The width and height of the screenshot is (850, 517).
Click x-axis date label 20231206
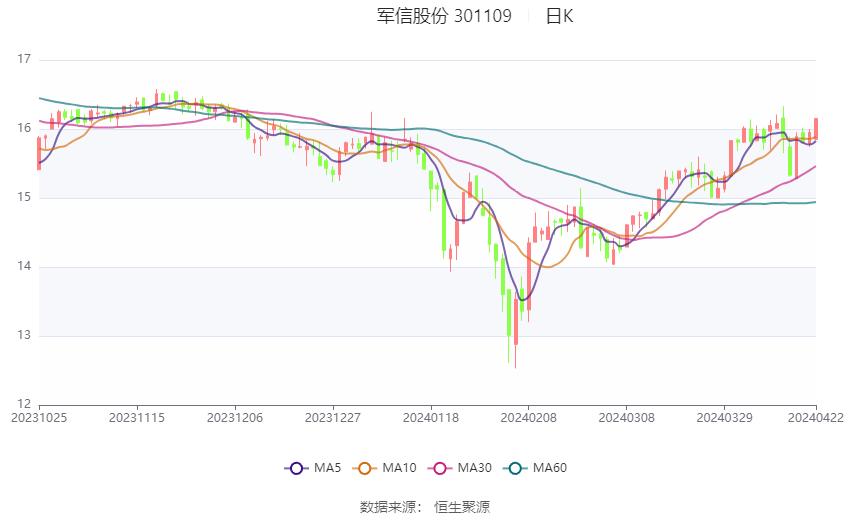[235, 416]
